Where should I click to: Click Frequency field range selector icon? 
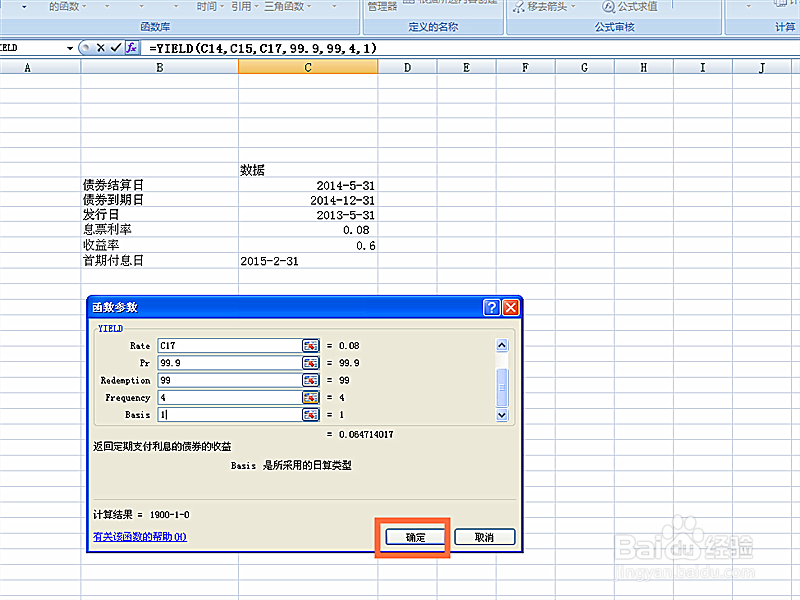pos(310,397)
